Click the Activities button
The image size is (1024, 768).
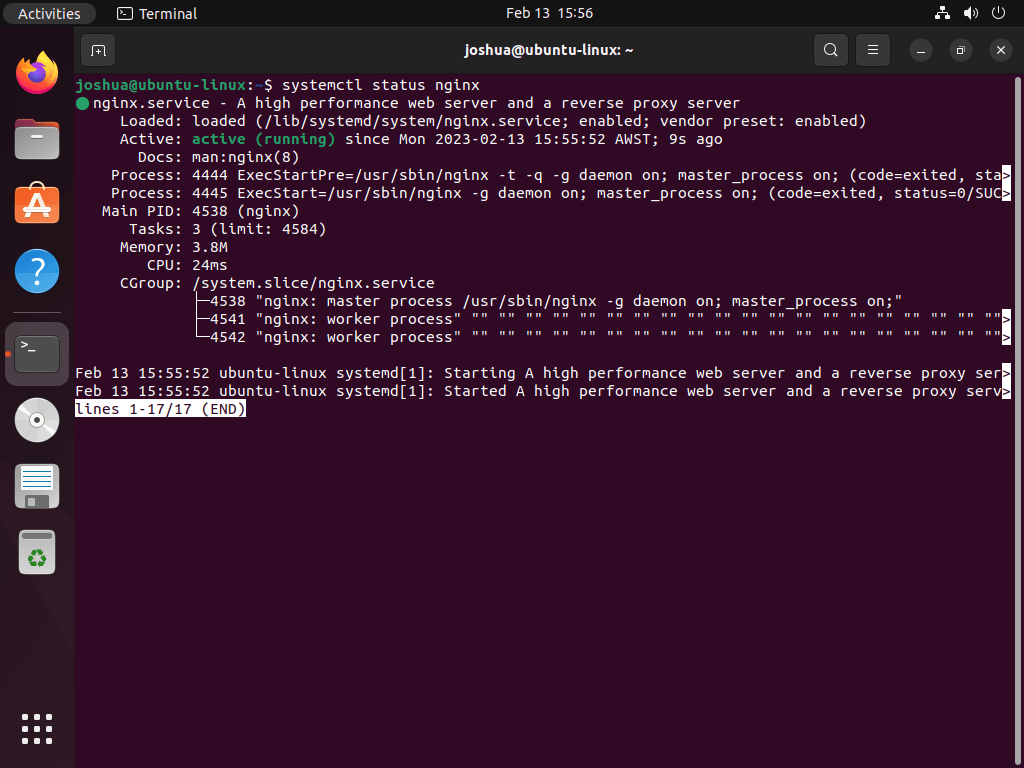click(49, 13)
